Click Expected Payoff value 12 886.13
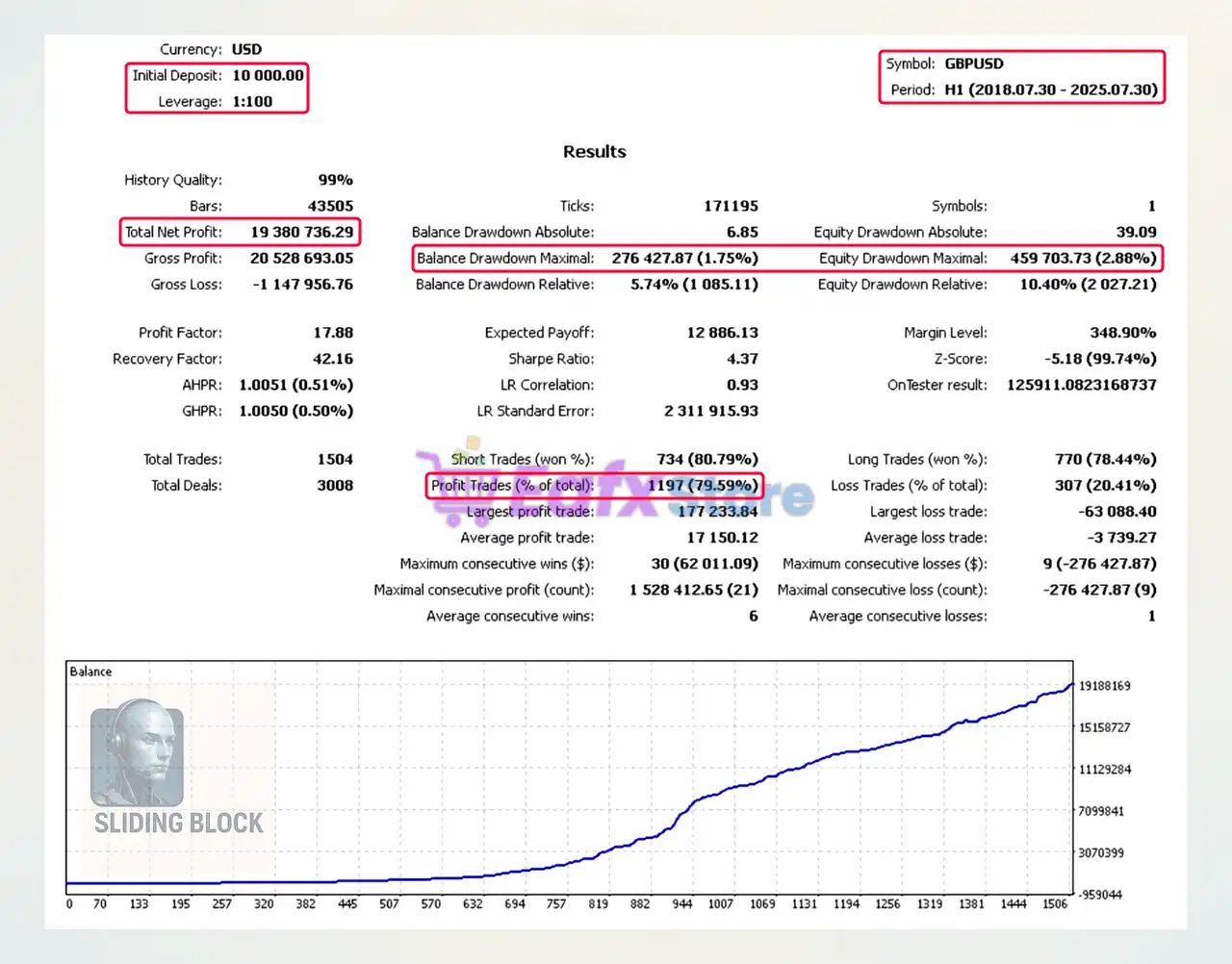1232x964 pixels. click(722, 333)
